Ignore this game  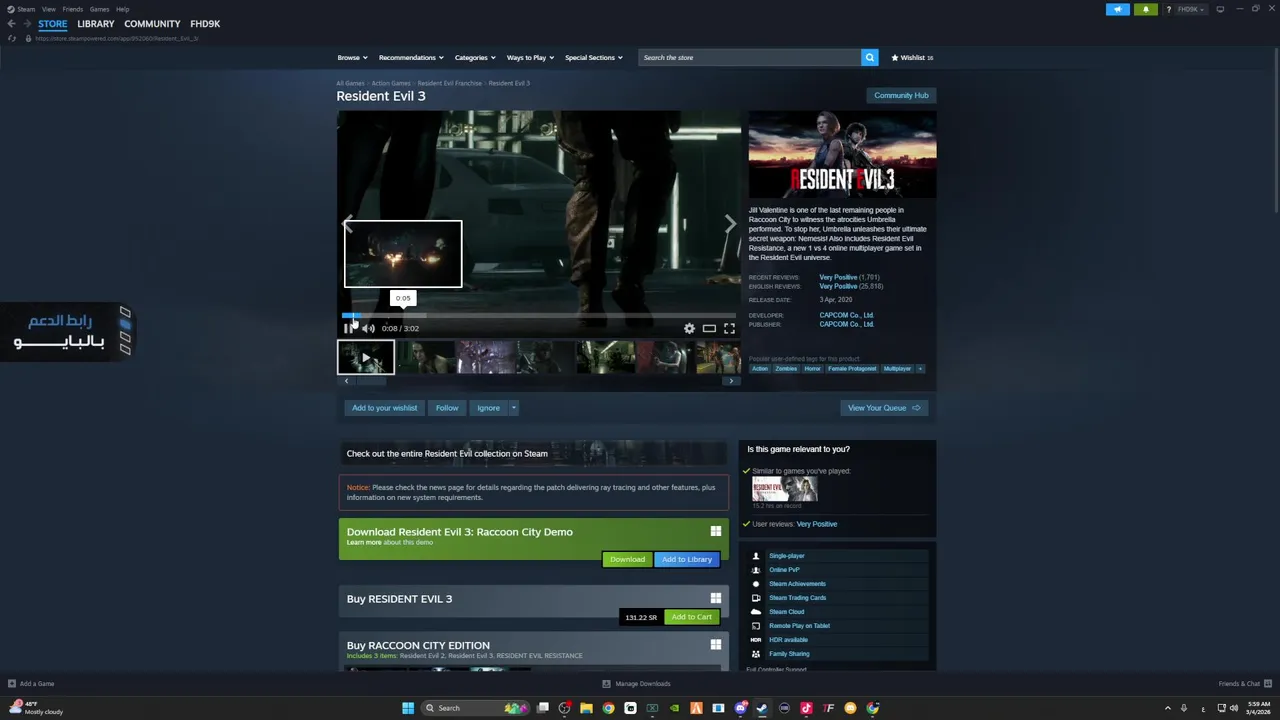click(x=488, y=408)
